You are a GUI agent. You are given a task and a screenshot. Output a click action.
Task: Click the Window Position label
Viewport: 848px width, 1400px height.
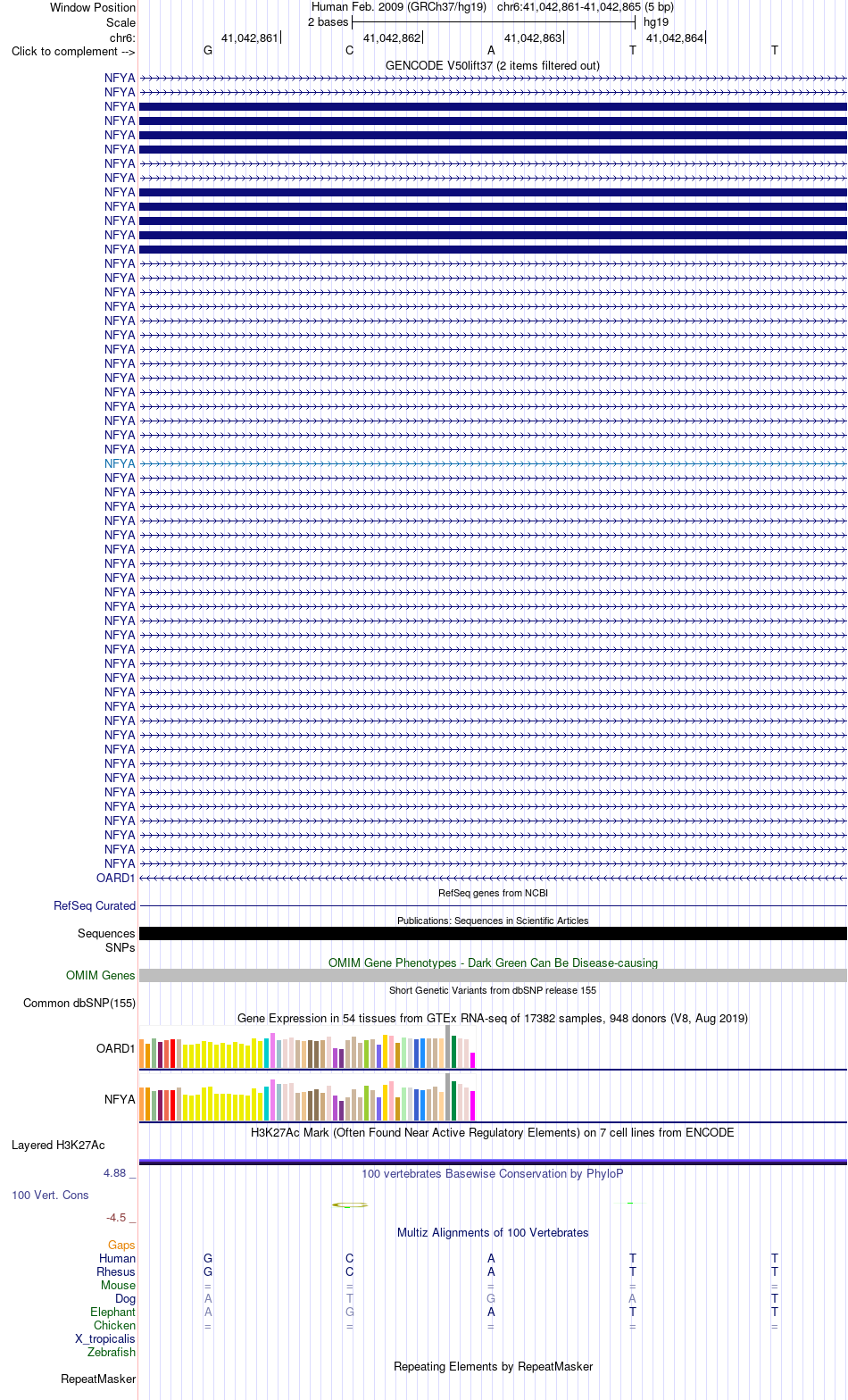[93, 8]
